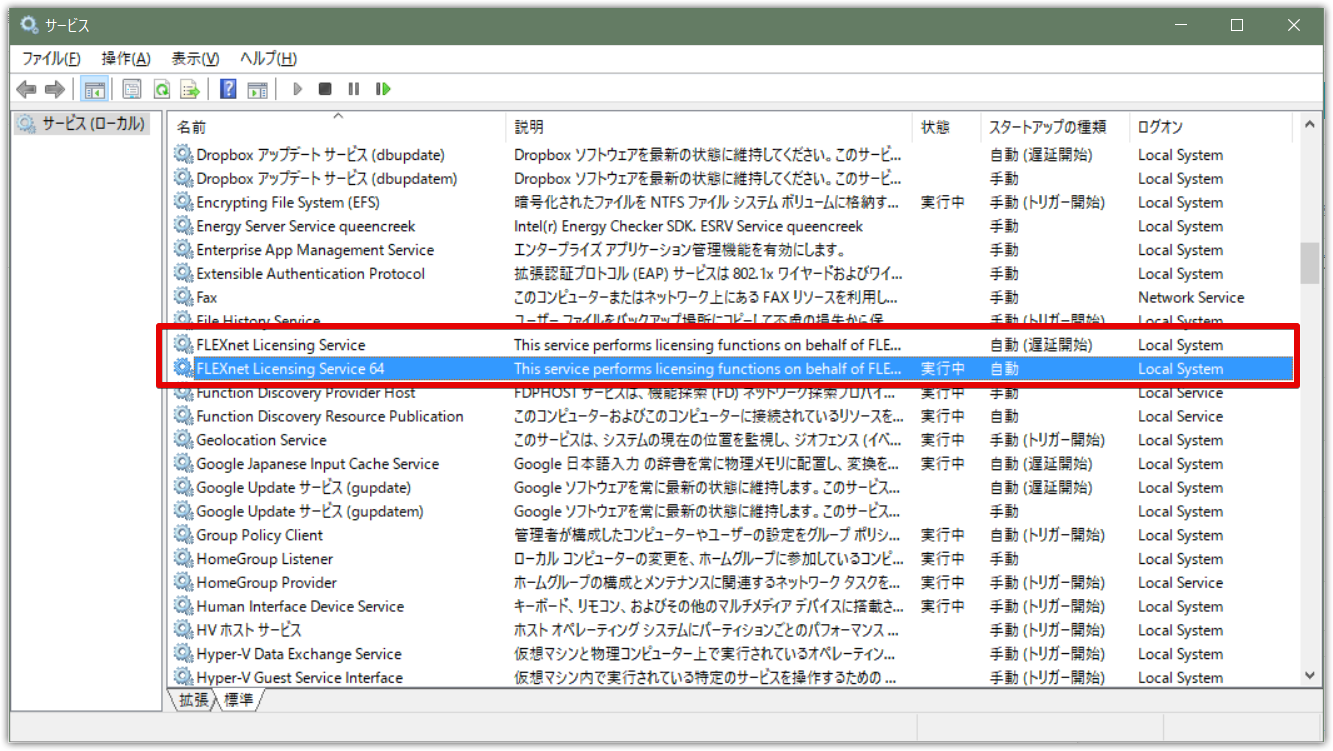Toggle the console tree show/hide icon

94,90
